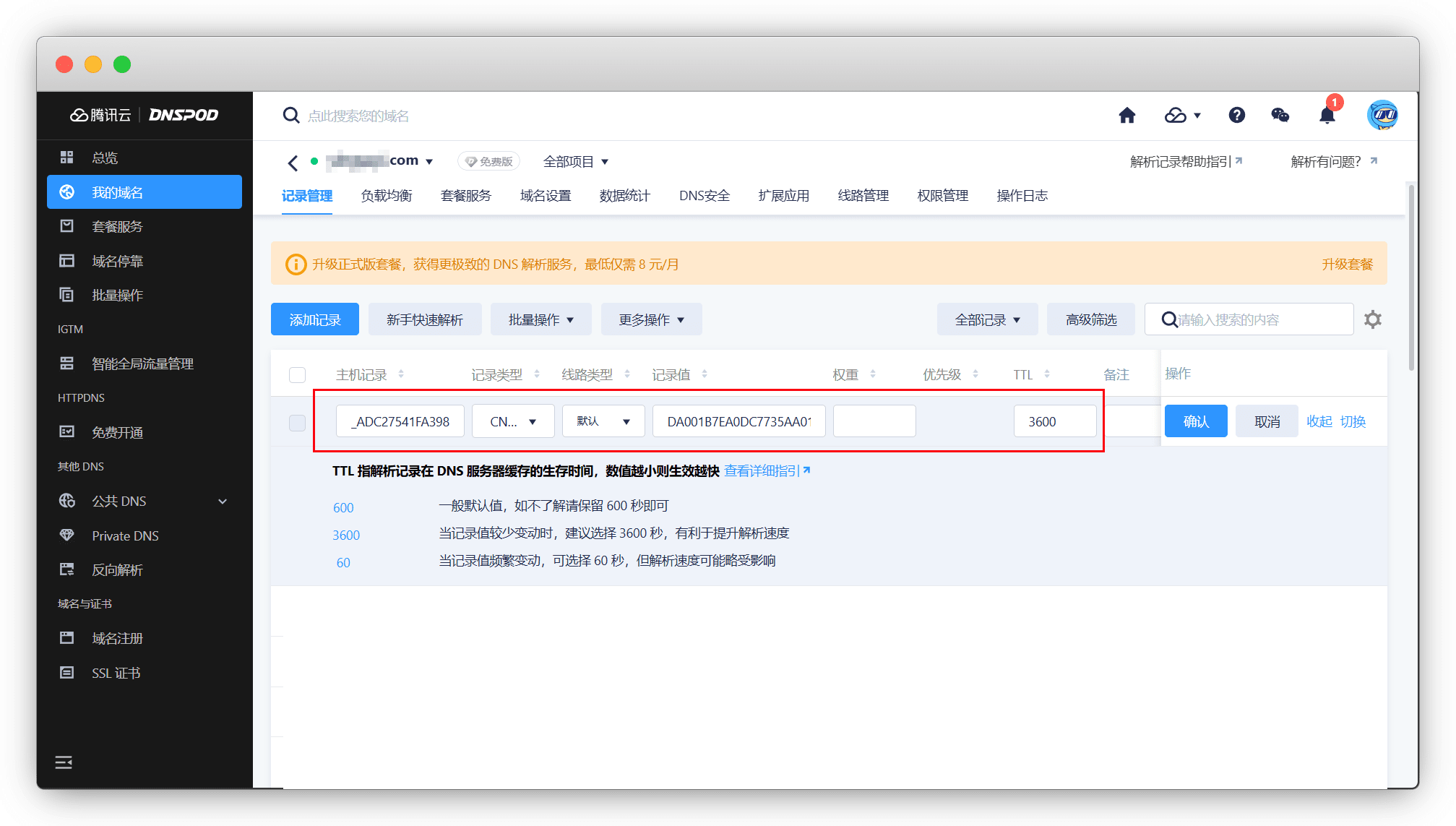Click the search magnifier icon for domains
Image resolution: width=1456 pixels, height=826 pixels.
tap(290, 116)
